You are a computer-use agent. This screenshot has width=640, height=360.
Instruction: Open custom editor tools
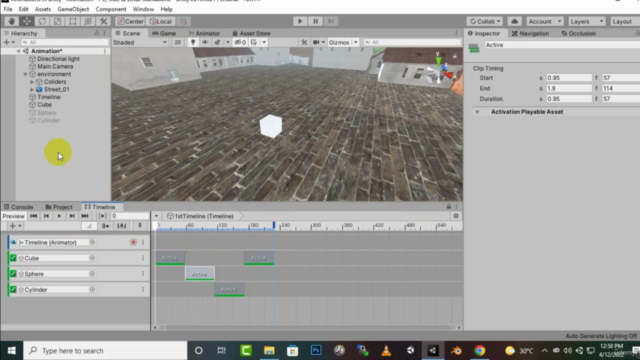tap(103, 21)
